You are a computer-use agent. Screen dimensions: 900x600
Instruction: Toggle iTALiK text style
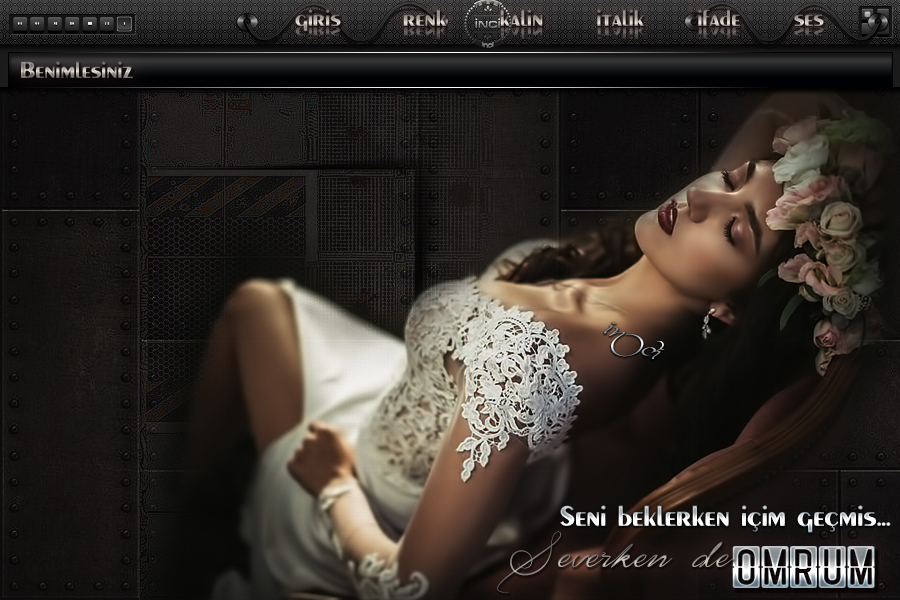click(x=619, y=20)
